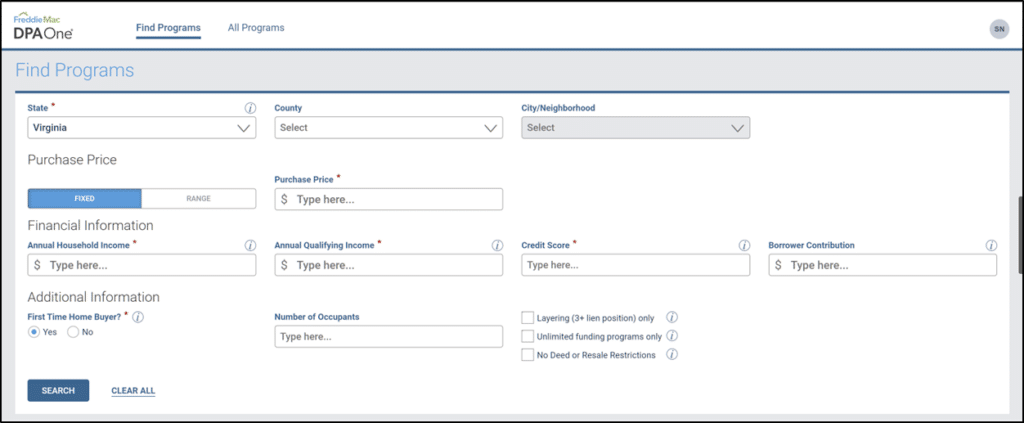This screenshot has width=1024, height=423.
Task: Click info icon beside Layering option
Action: 672,317
